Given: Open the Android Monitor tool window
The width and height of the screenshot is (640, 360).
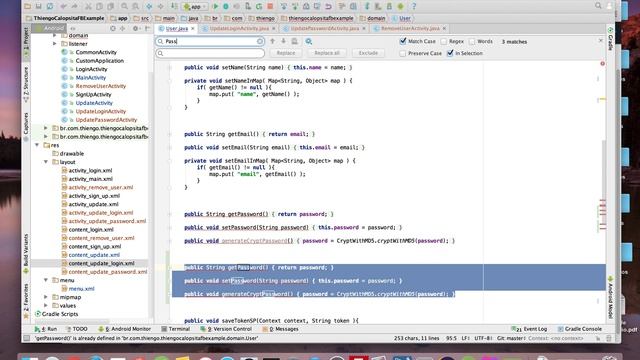Looking at the screenshot, I should 125,329.
